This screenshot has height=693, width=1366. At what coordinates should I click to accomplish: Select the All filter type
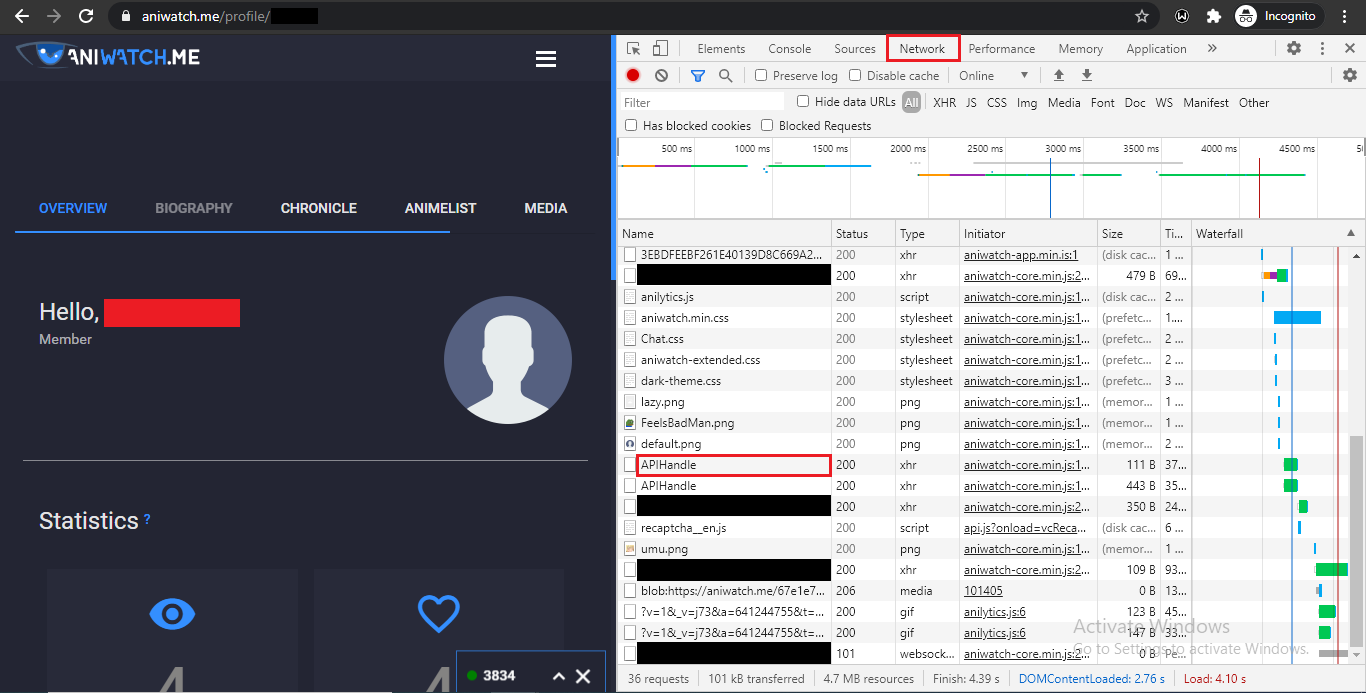pyautogui.click(x=911, y=102)
